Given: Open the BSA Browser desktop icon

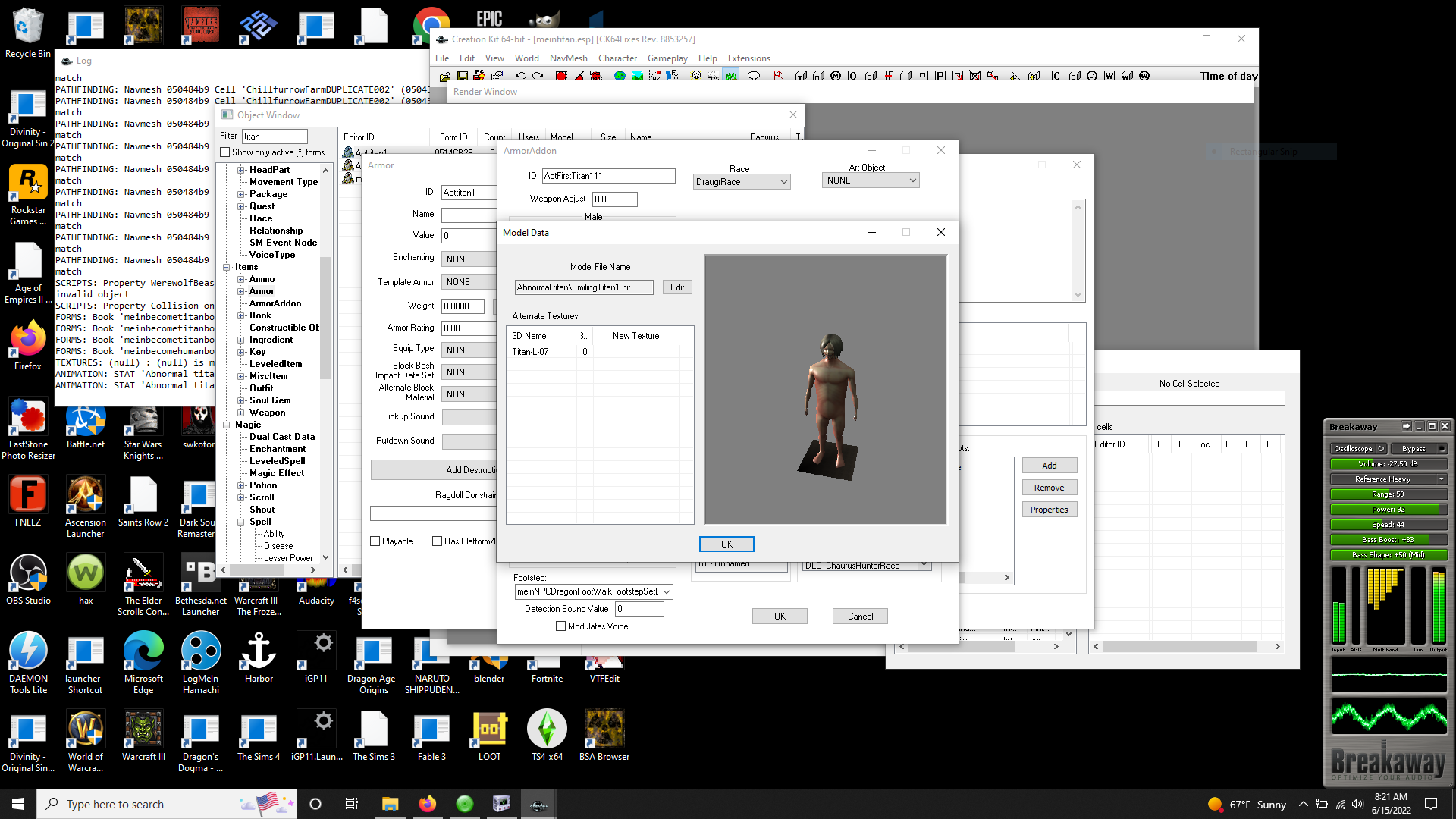Looking at the screenshot, I should point(604,735).
